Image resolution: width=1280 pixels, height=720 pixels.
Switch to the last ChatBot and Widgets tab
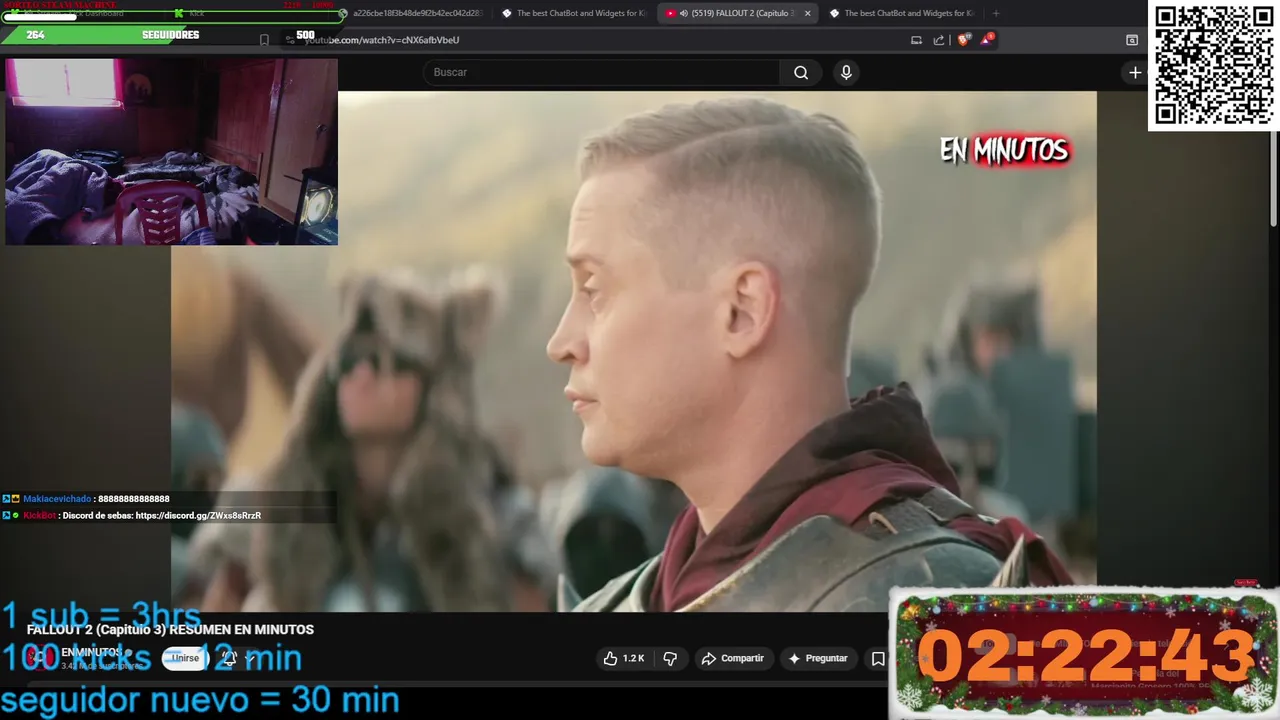[x=901, y=13]
